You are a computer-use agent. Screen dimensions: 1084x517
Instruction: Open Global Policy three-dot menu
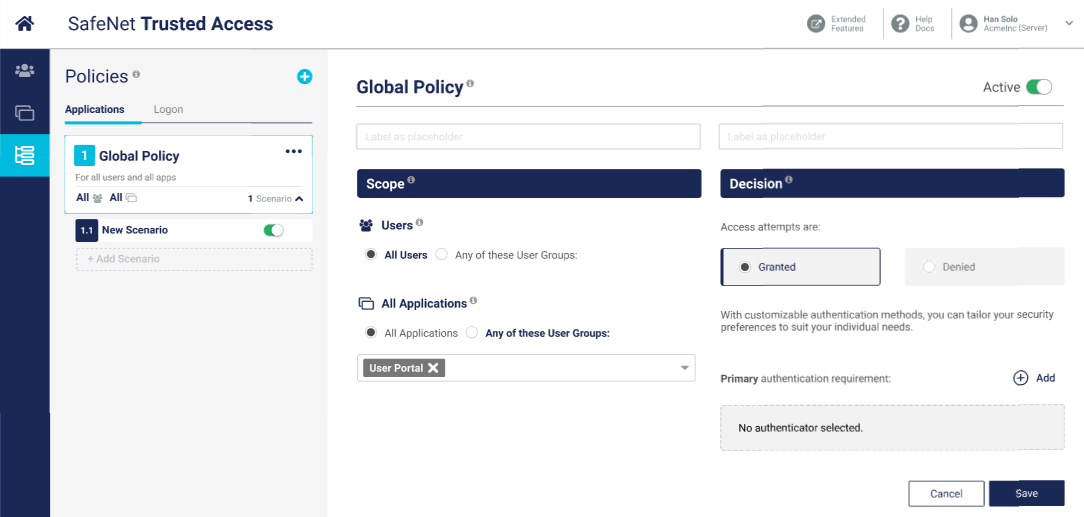coord(294,151)
